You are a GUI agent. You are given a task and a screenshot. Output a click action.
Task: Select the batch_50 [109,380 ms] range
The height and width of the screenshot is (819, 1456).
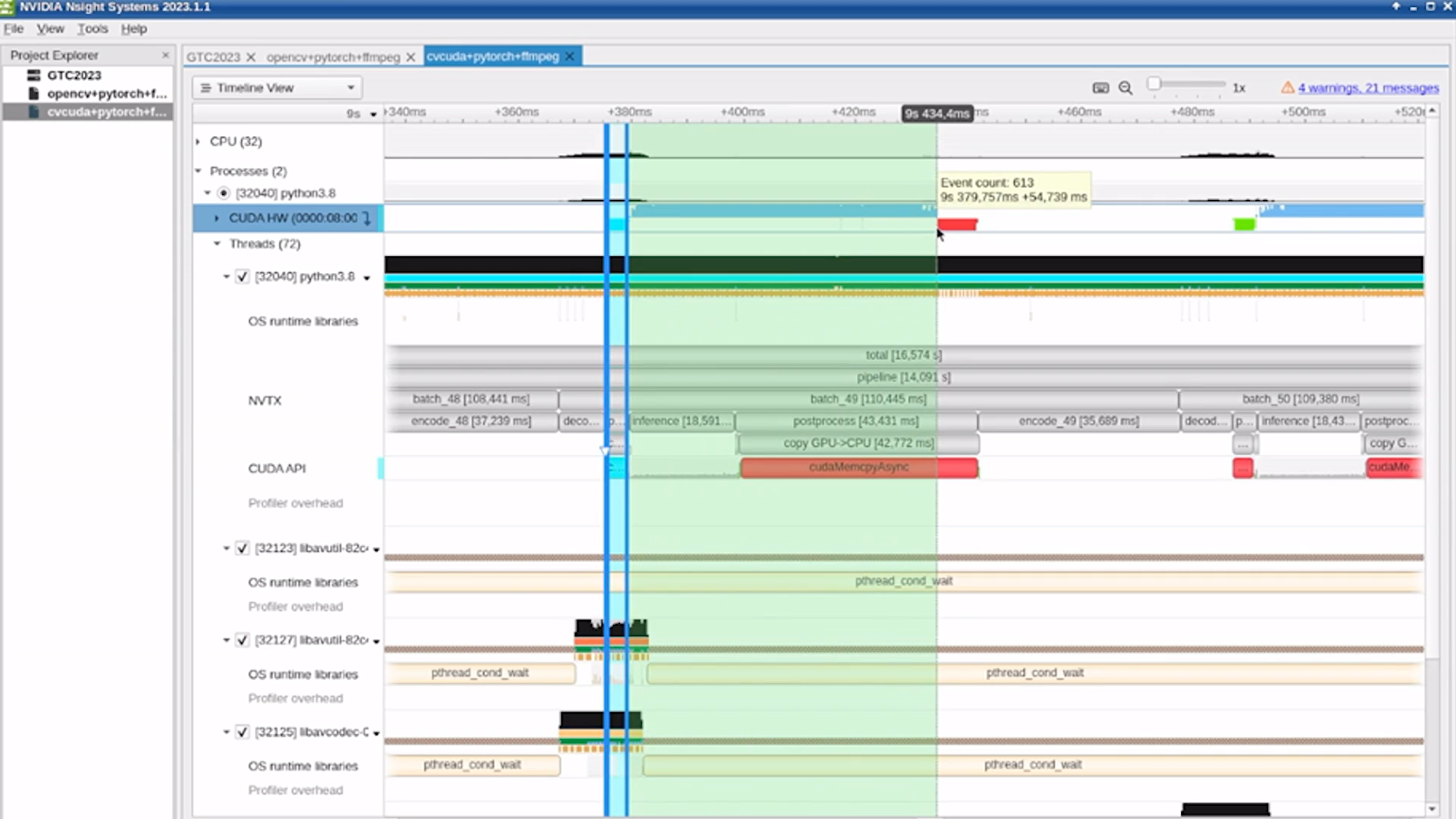(1300, 399)
